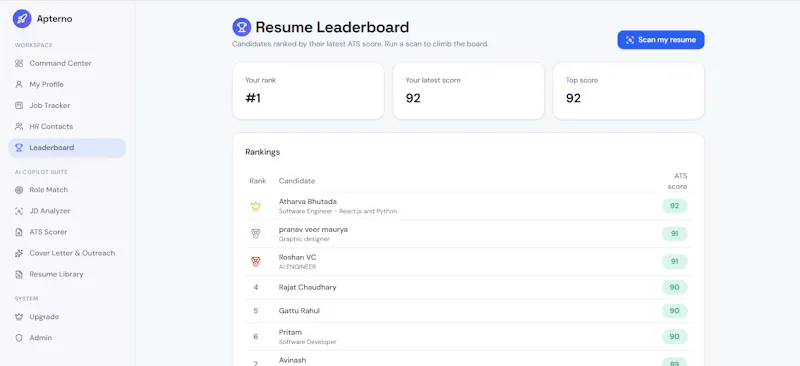Click the Rankings section heading

263,152
